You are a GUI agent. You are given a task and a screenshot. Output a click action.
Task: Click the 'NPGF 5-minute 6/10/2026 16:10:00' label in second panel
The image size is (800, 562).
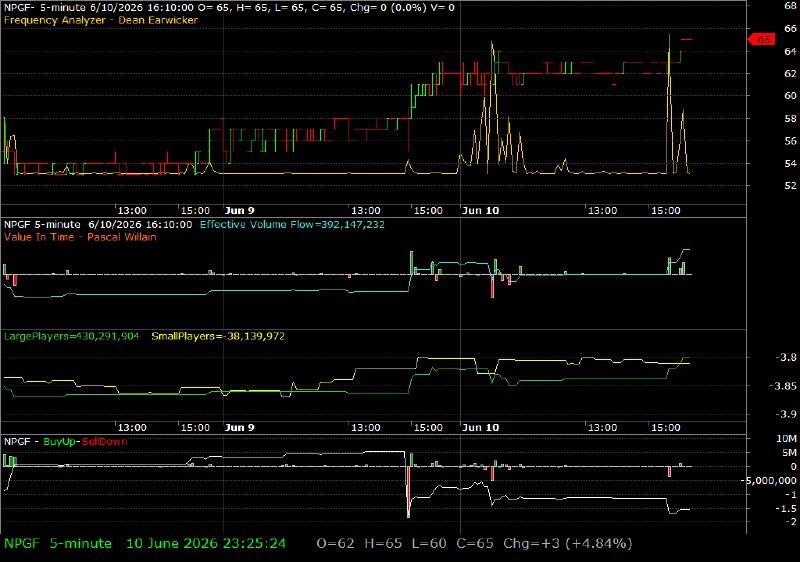98,225
